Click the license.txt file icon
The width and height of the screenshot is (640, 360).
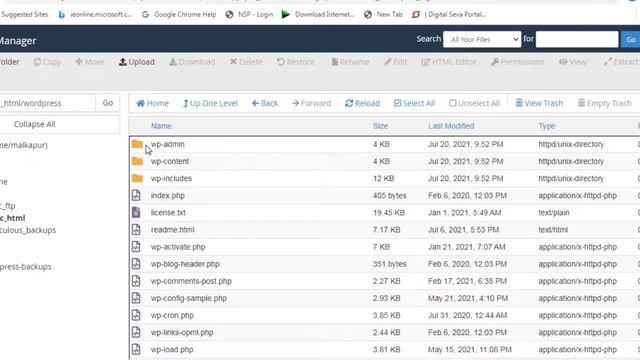136,213
